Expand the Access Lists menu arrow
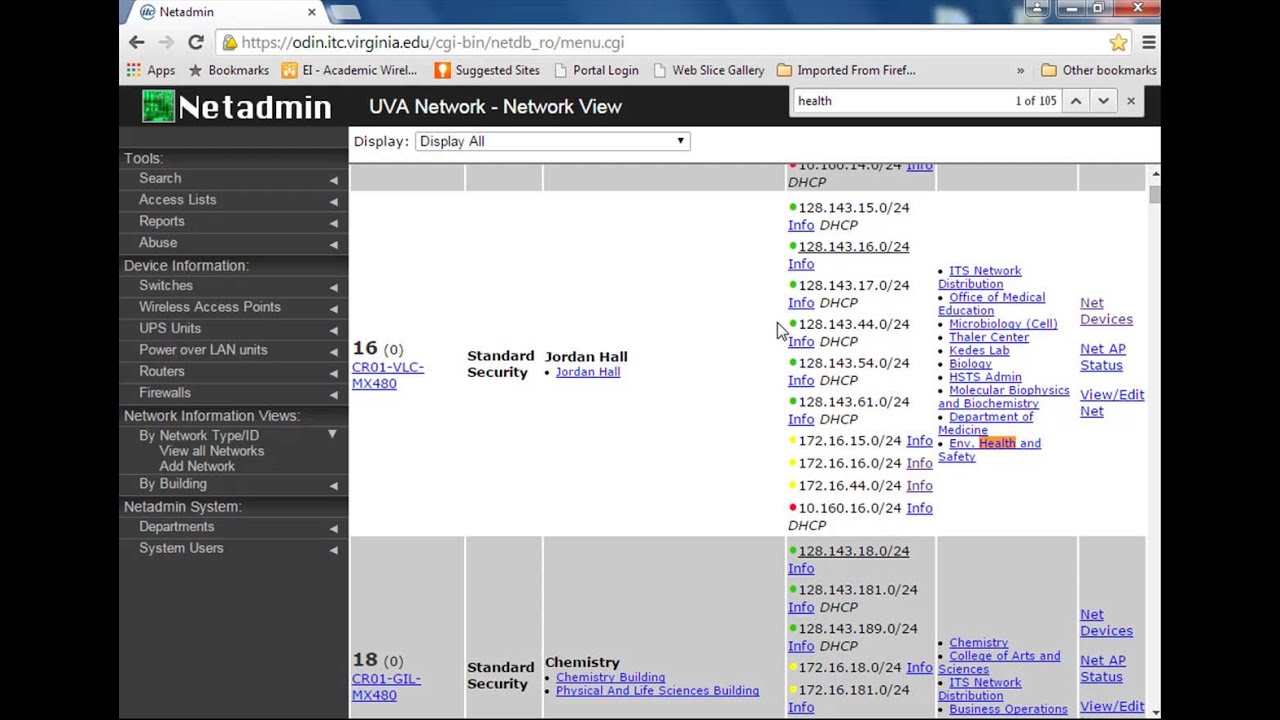Image resolution: width=1280 pixels, height=720 pixels. click(x=333, y=201)
